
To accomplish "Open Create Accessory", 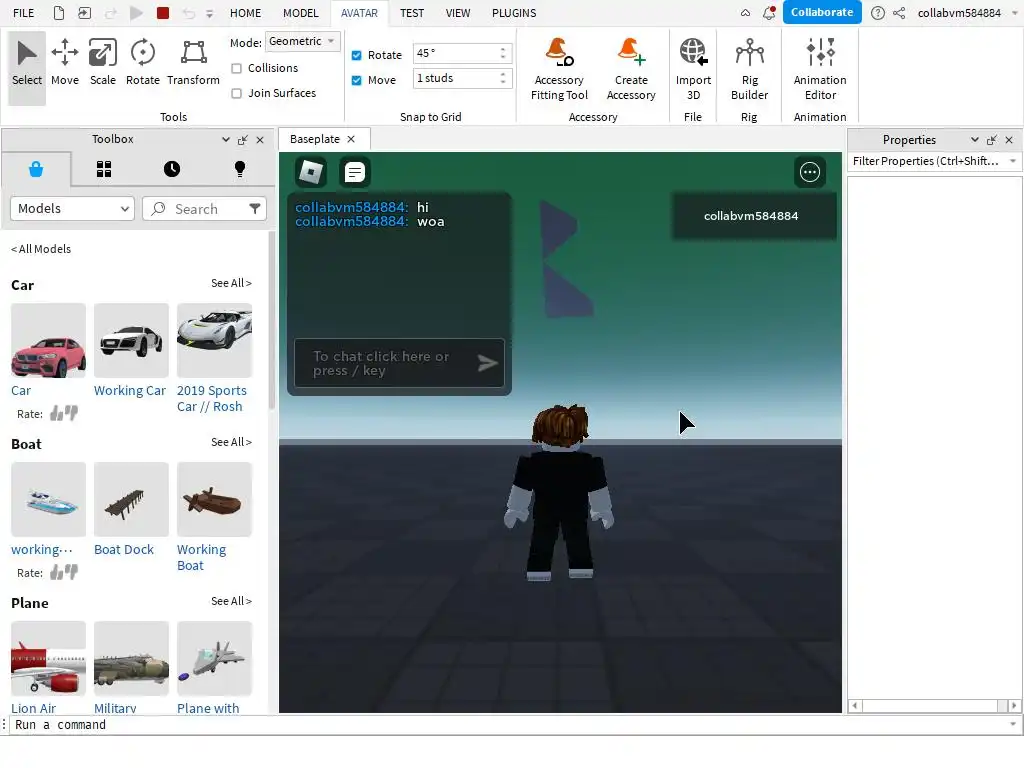I will pyautogui.click(x=631, y=69).
